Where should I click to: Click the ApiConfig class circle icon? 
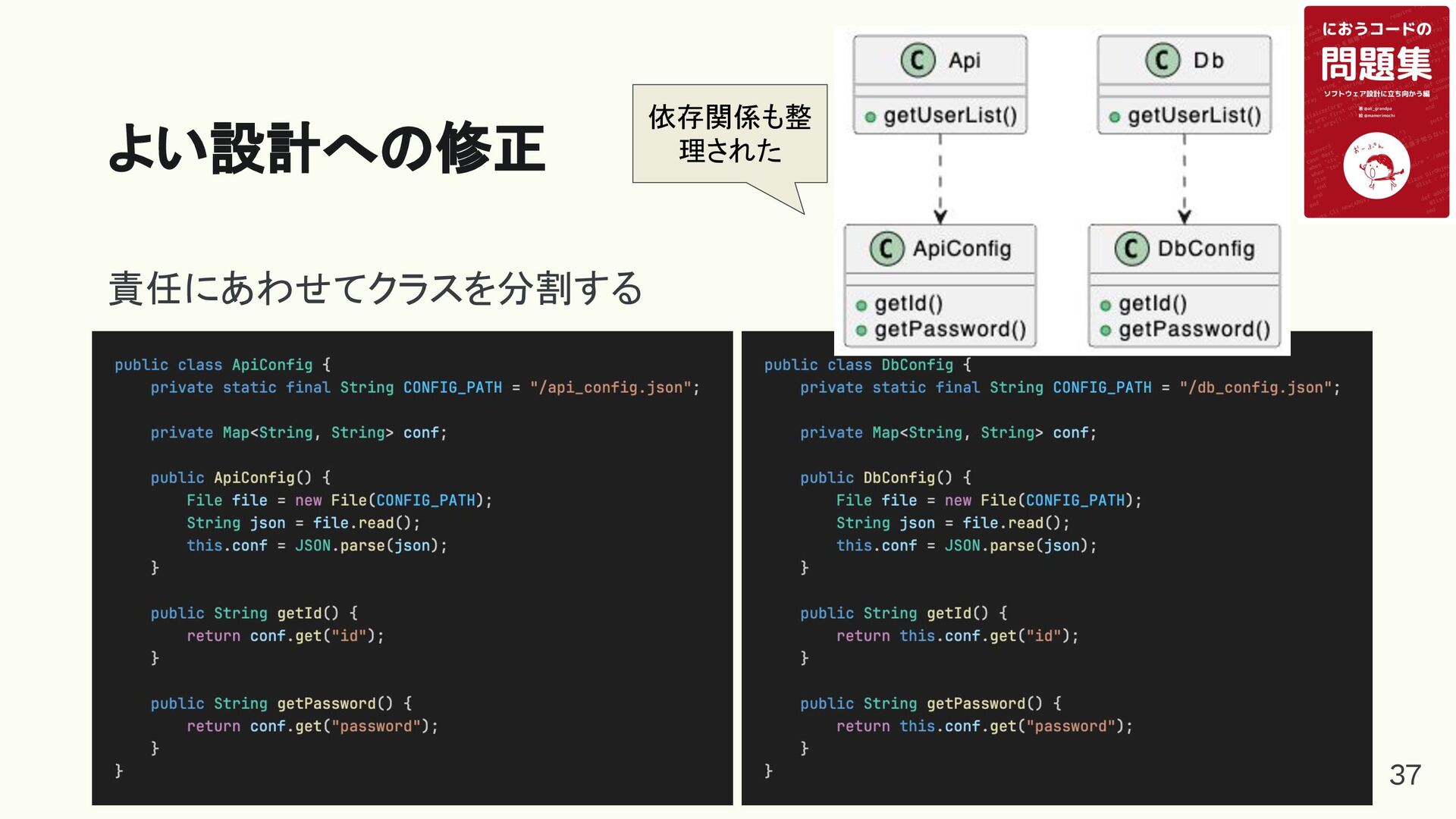(886, 249)
